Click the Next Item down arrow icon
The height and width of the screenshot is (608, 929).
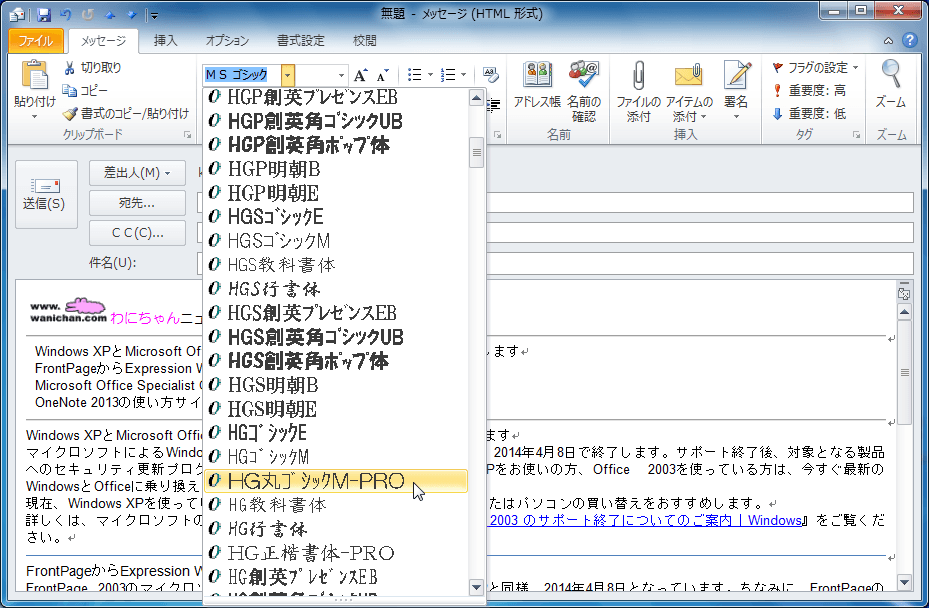(132, 15)
